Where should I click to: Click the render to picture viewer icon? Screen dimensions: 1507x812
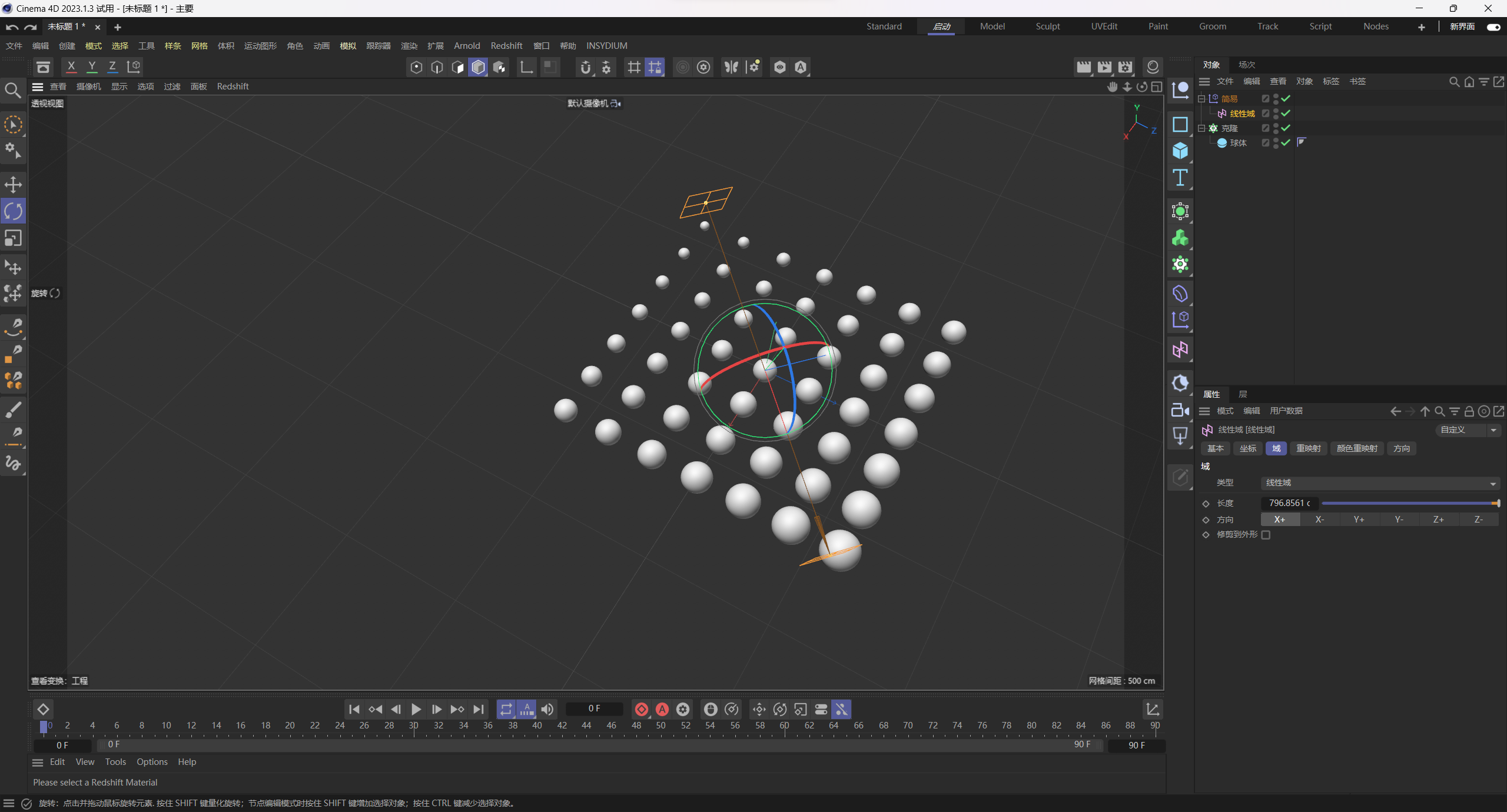point(1104,67)
